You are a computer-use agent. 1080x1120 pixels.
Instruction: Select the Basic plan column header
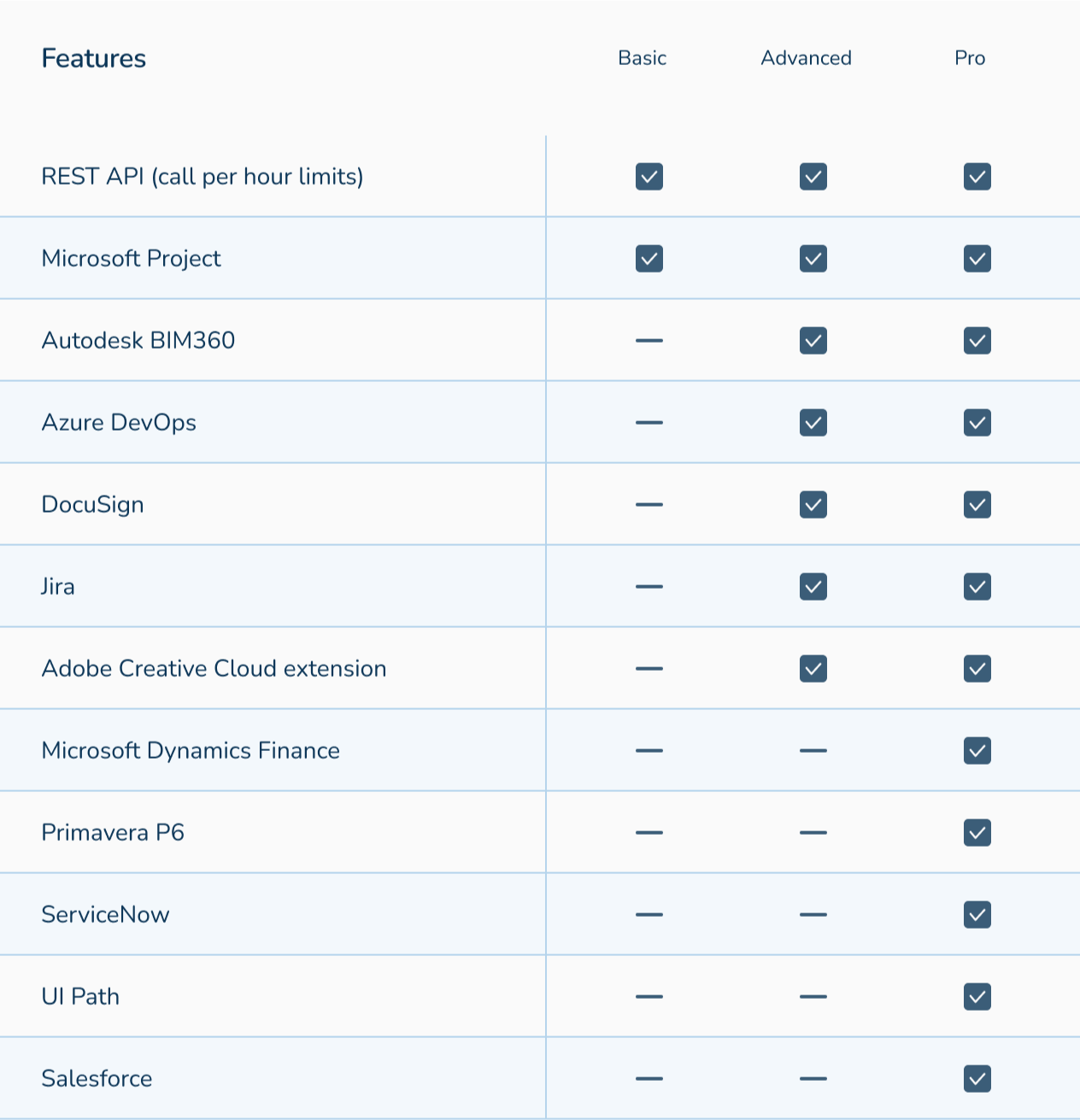point(642,58)
